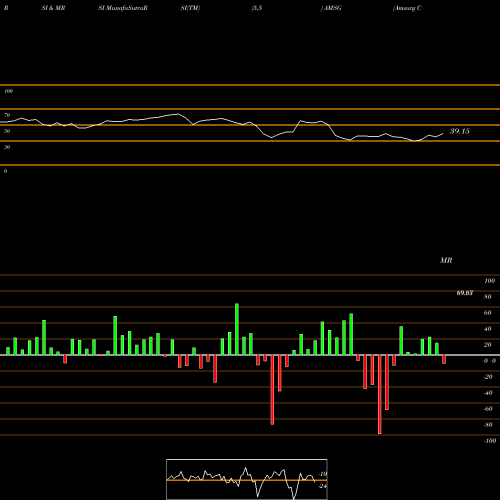Open the mini overview chart at the bottom
500x500 pixels.
(247, 479)
